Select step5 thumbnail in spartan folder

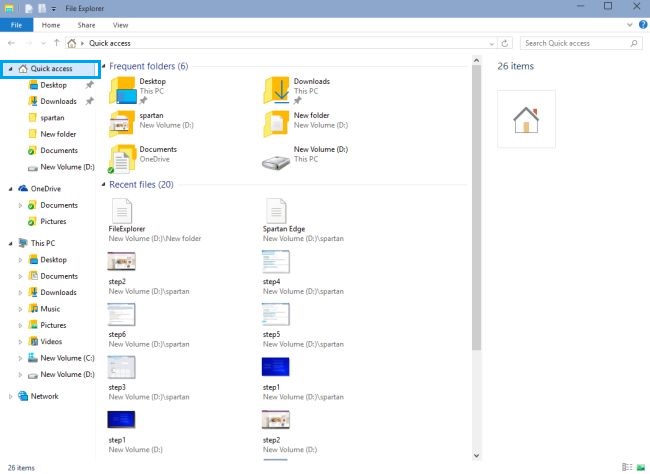[x=276, y=314]
